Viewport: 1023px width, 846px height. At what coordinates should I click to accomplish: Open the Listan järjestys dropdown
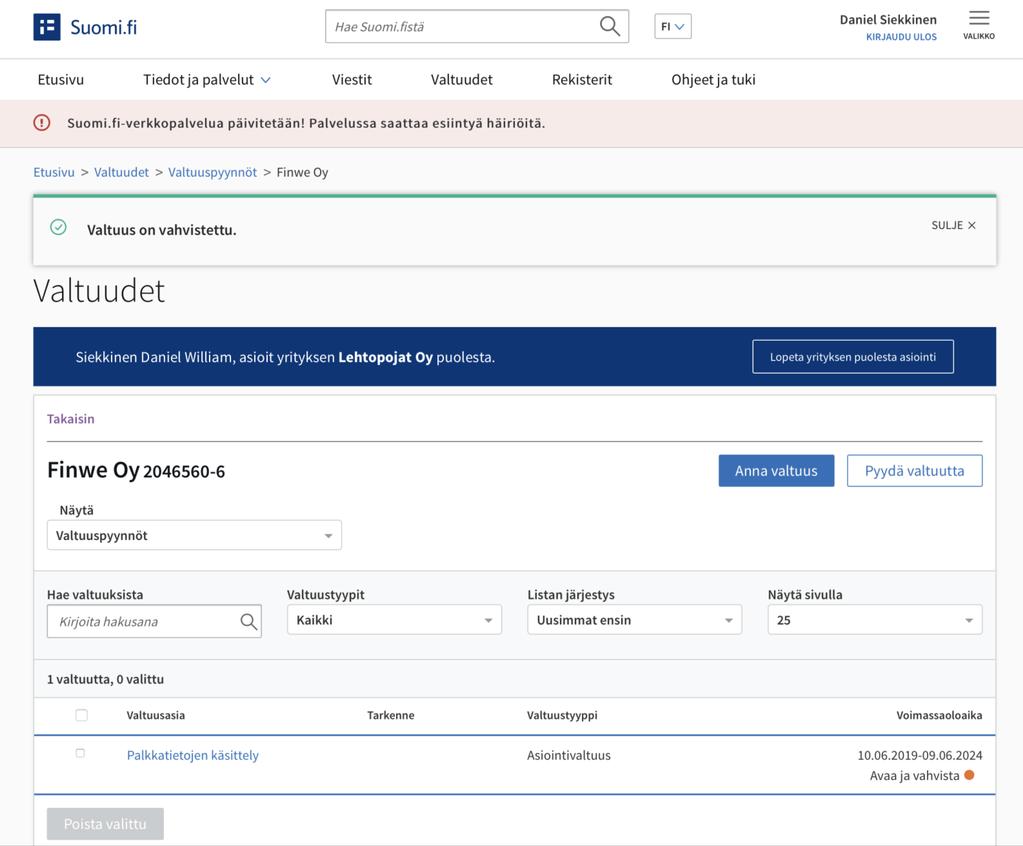click(x=634, y=620)
